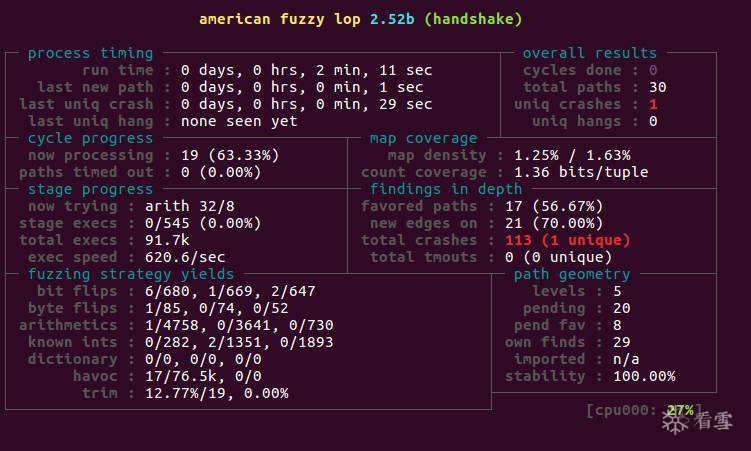The height and width of the screenshot is (451, 751).
Task: Click dictionary value '0/0, 0/0, 0/0'
Action: coord(203,359)
